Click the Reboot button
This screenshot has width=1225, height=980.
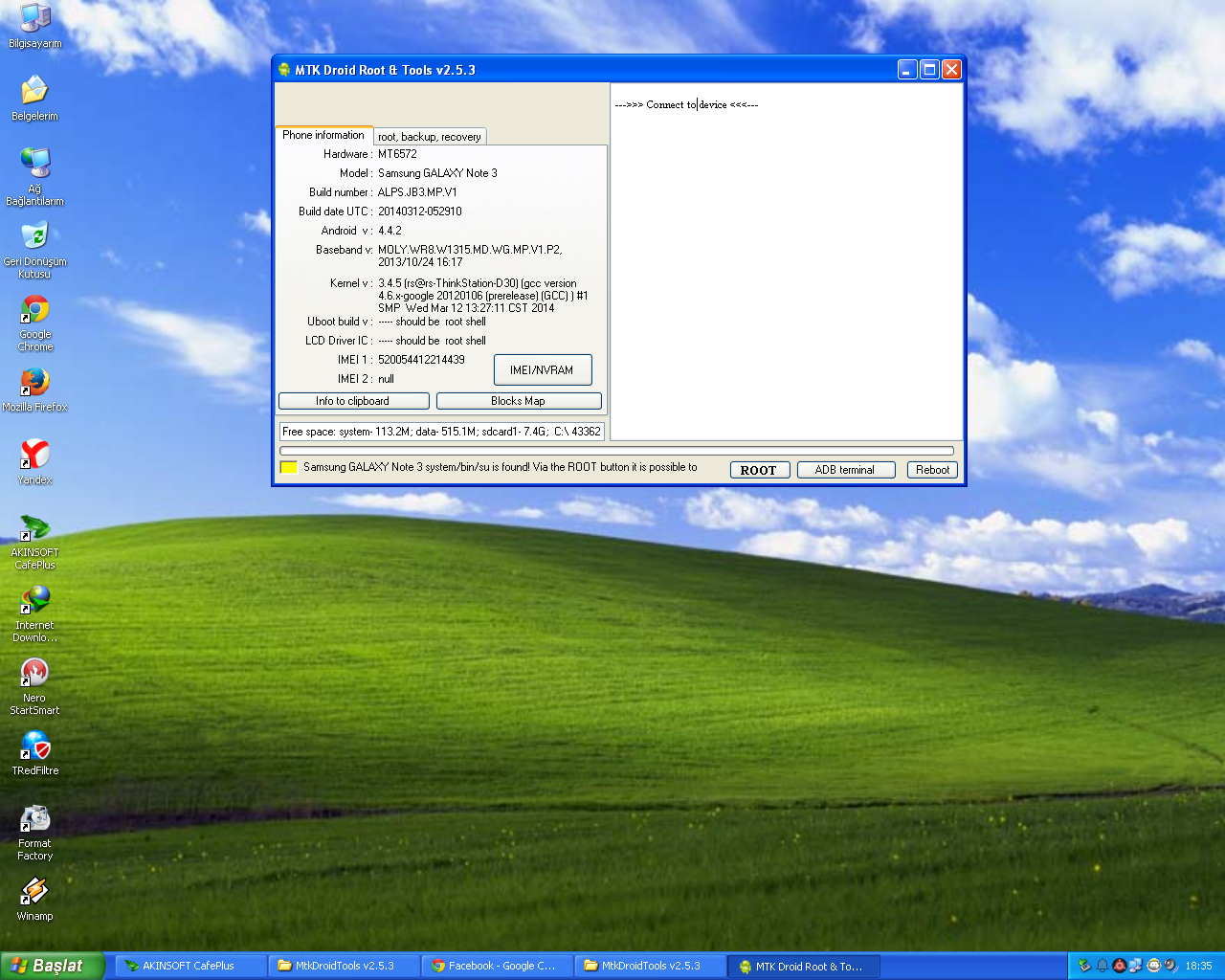[x=932, y=470]
